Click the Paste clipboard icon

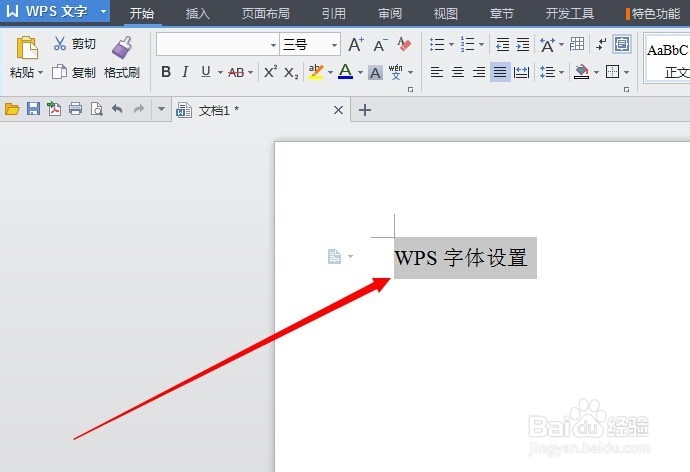point(27,47)
